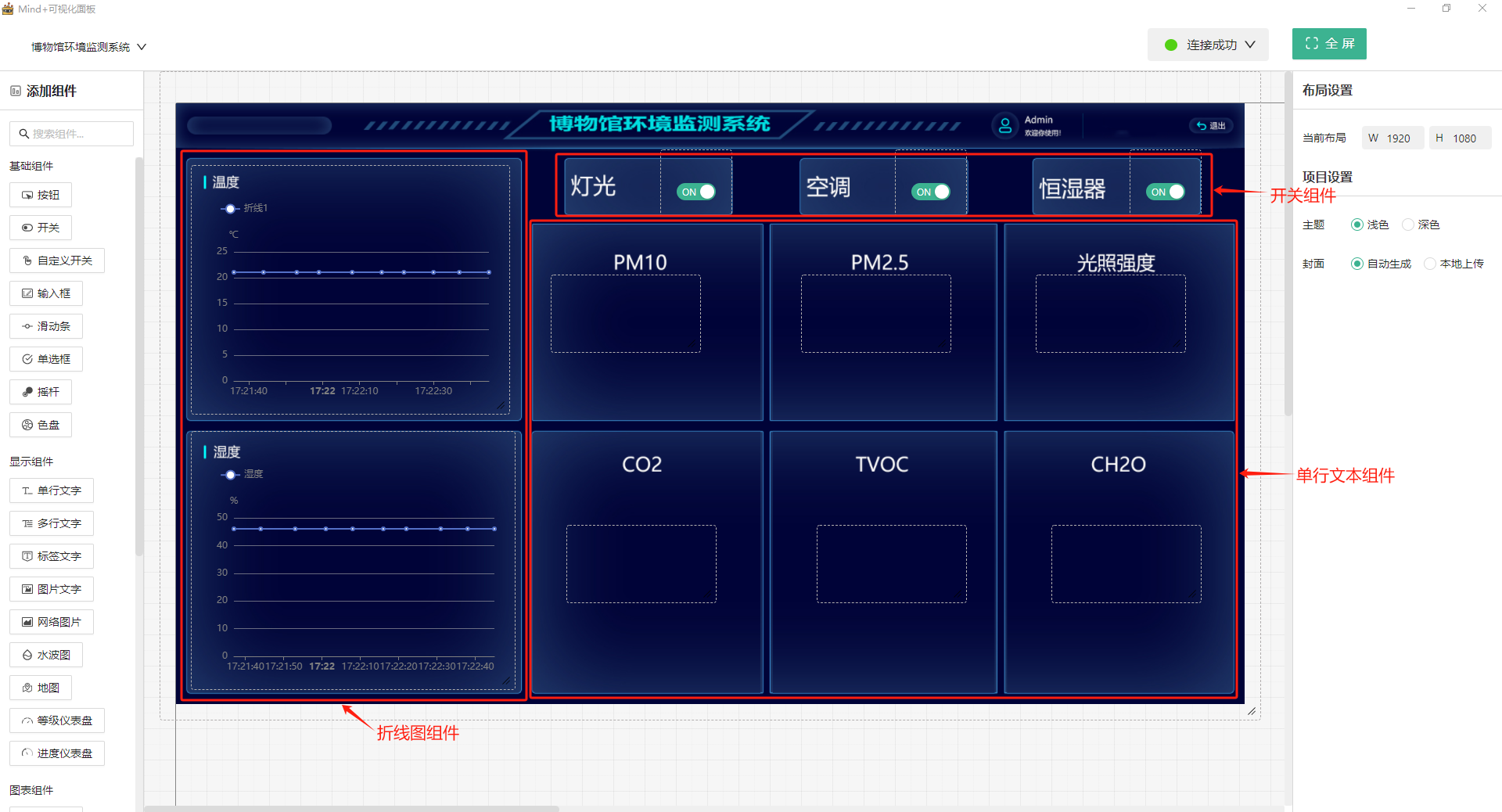Add a 输入框 input box component

click(x=46, y=293)
